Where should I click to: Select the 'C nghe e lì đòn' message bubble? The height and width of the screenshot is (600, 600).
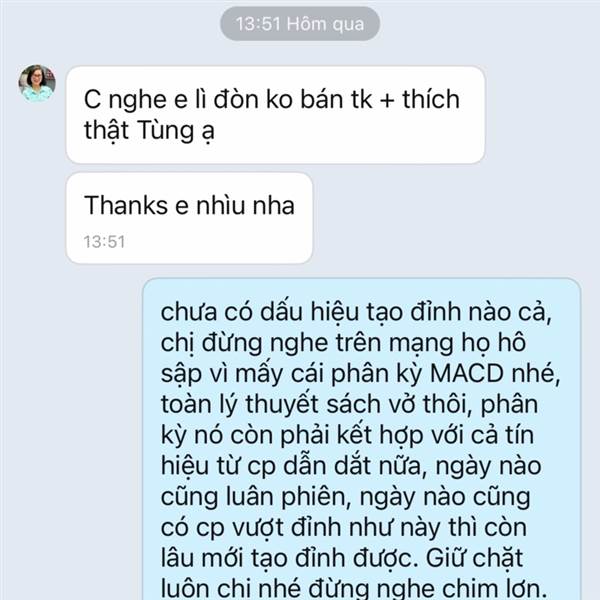pos(276,115)
